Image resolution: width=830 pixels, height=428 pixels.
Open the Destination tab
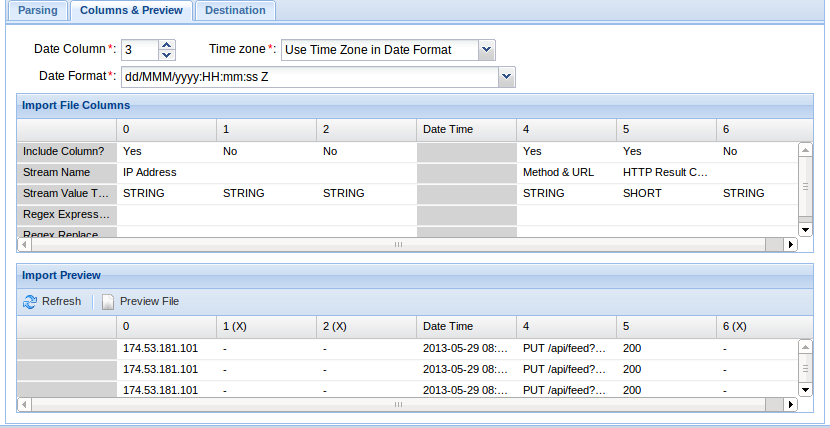[235, 10]
